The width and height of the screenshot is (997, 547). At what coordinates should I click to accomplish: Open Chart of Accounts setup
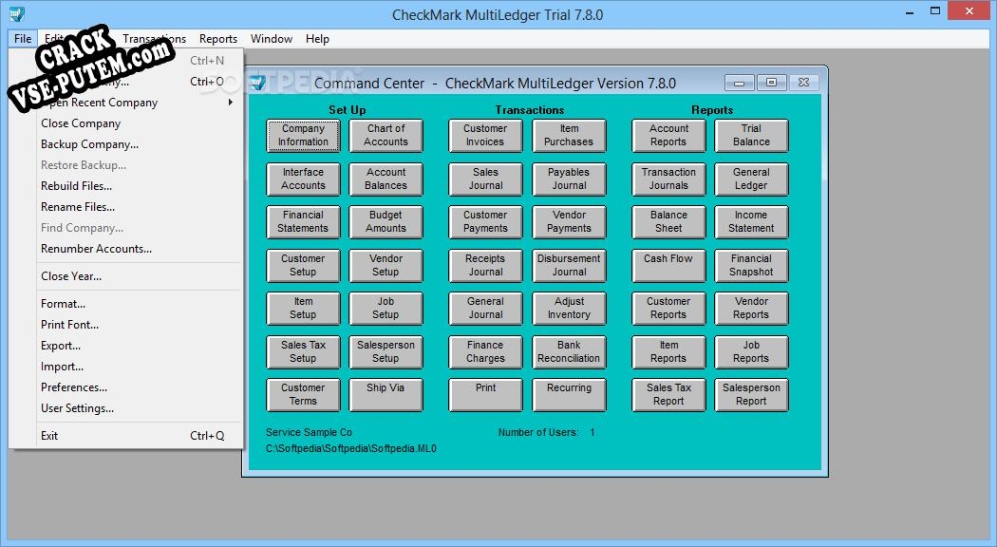386,136
